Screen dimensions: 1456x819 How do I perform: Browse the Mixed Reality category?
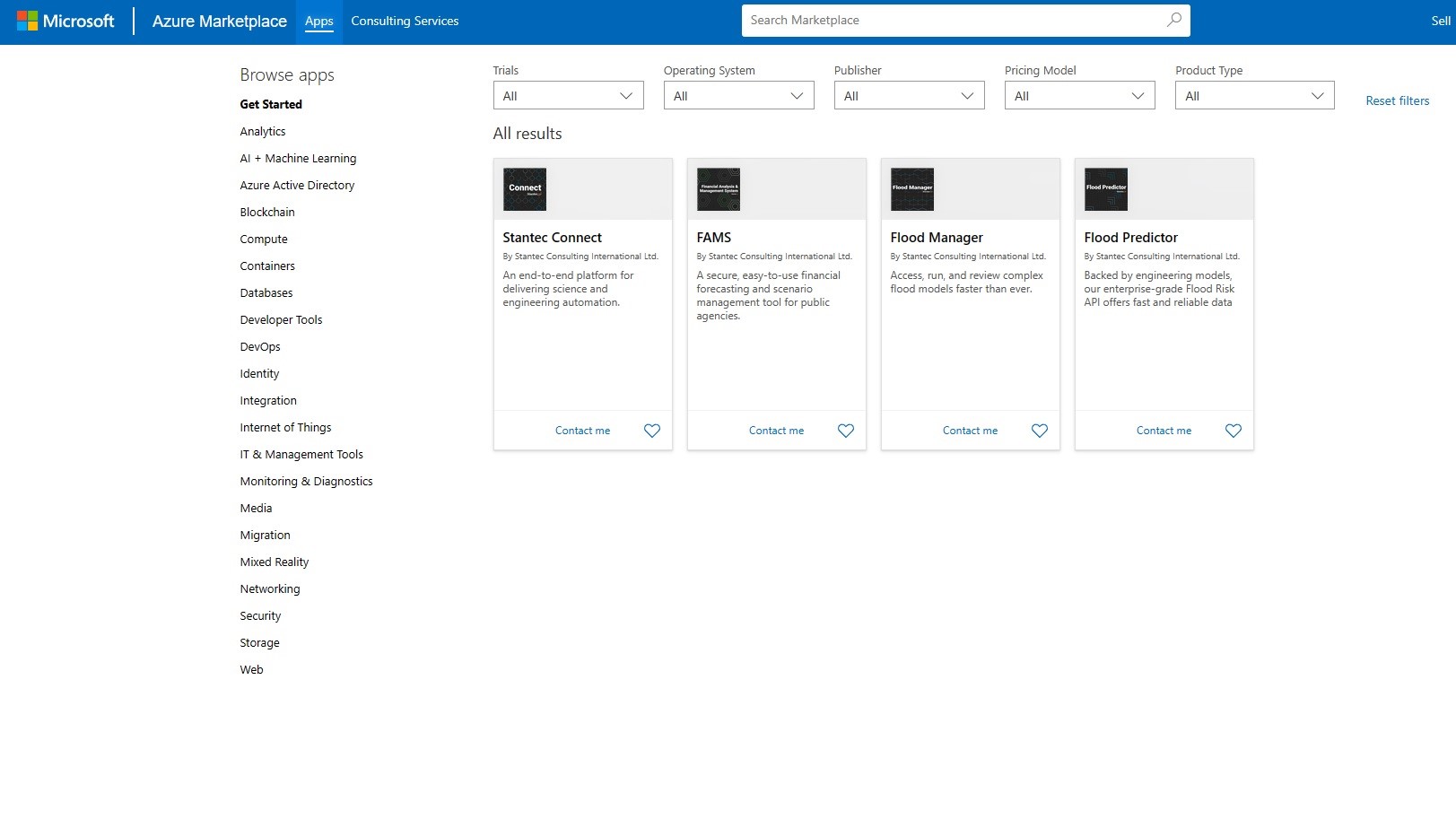[275, 562]
